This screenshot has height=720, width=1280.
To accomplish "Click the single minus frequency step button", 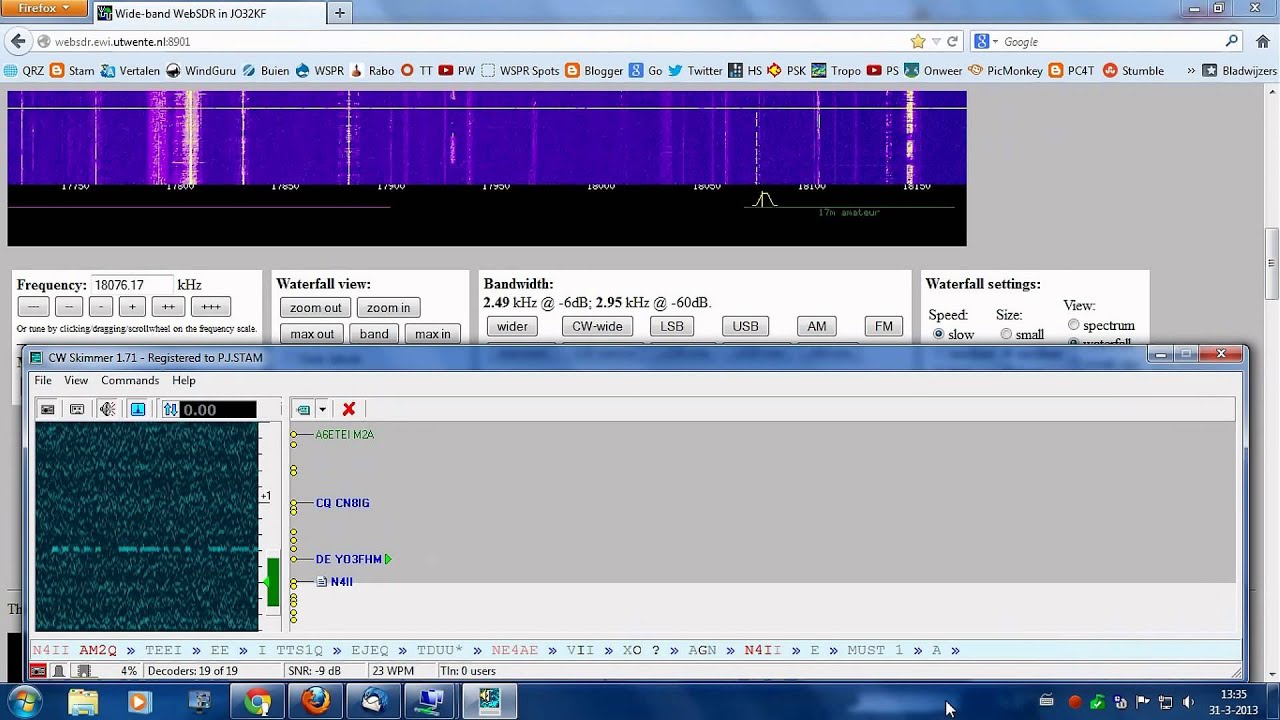I will click(100, 307).
